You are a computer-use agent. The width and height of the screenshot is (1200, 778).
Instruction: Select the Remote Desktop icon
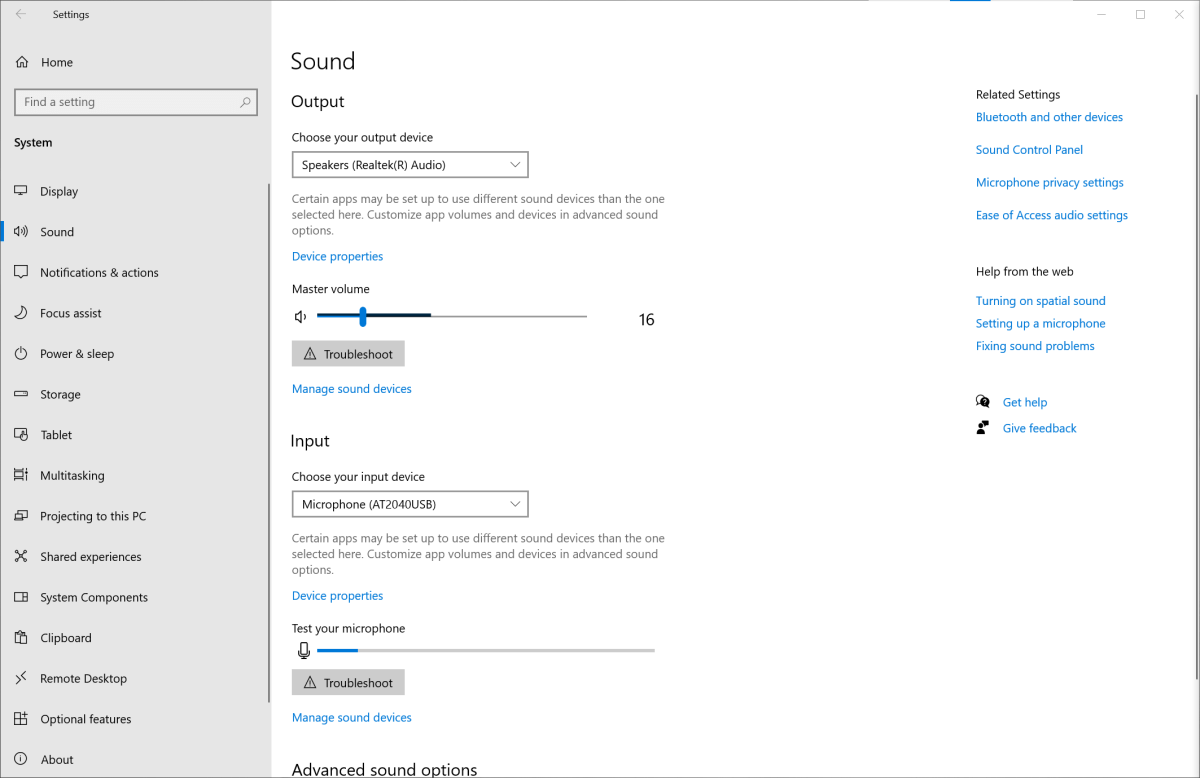tap(22, 678)
